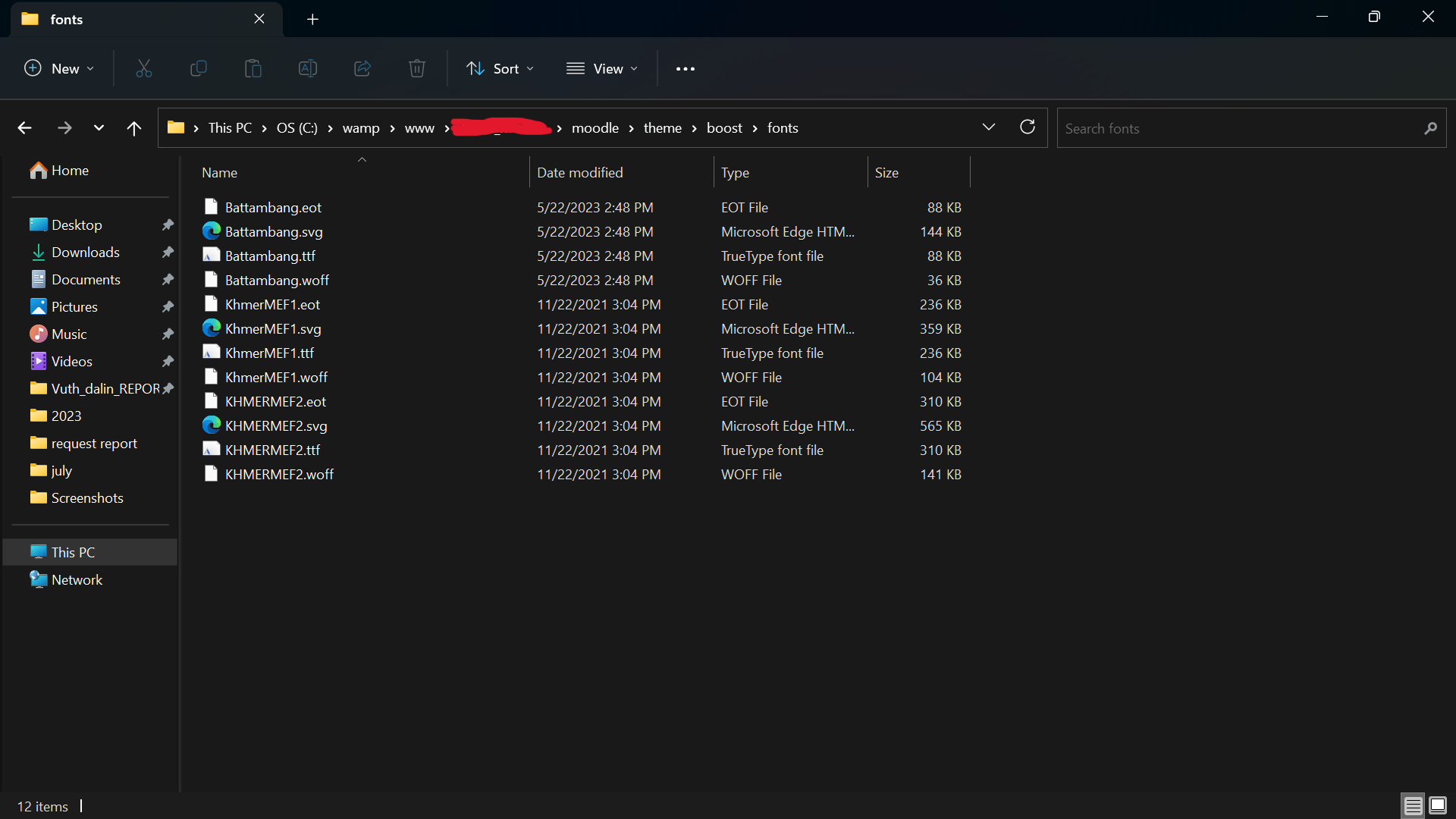This screenshot has height=819, width=1456.
Task: Click the font icon of KHMERMEF2.ttf
Action: coord(211,450)
